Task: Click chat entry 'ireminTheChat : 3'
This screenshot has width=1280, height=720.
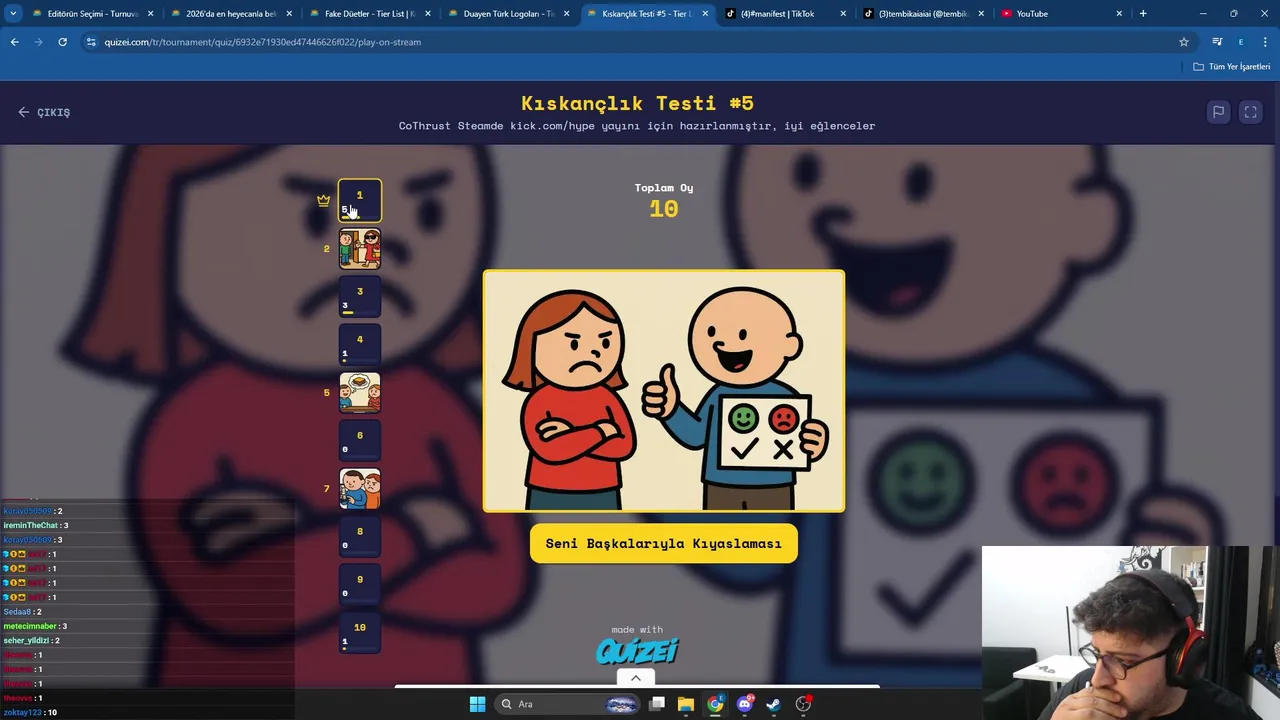Action: pos(36,525)
